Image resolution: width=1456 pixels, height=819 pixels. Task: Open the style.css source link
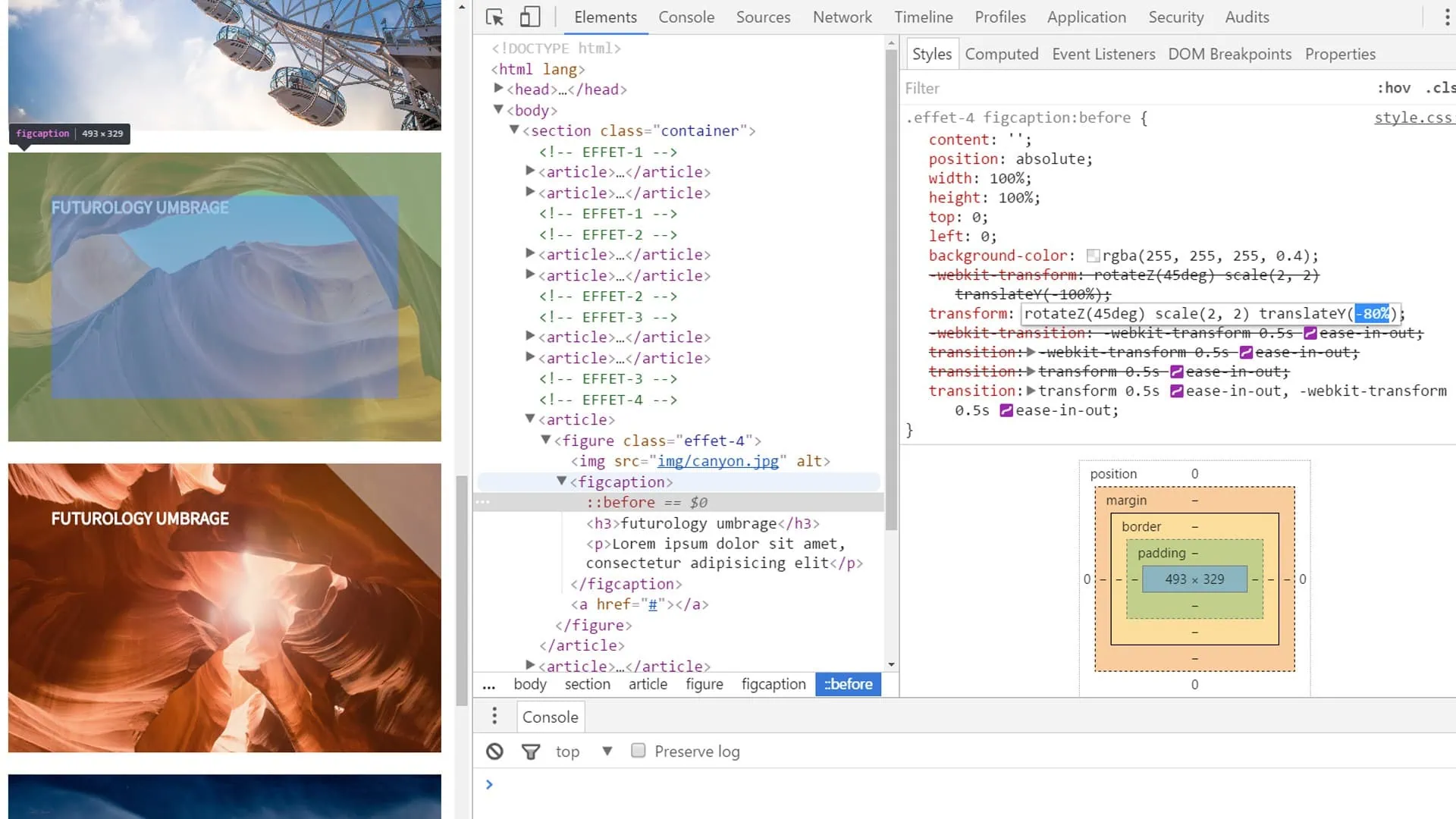(1412, 118)
